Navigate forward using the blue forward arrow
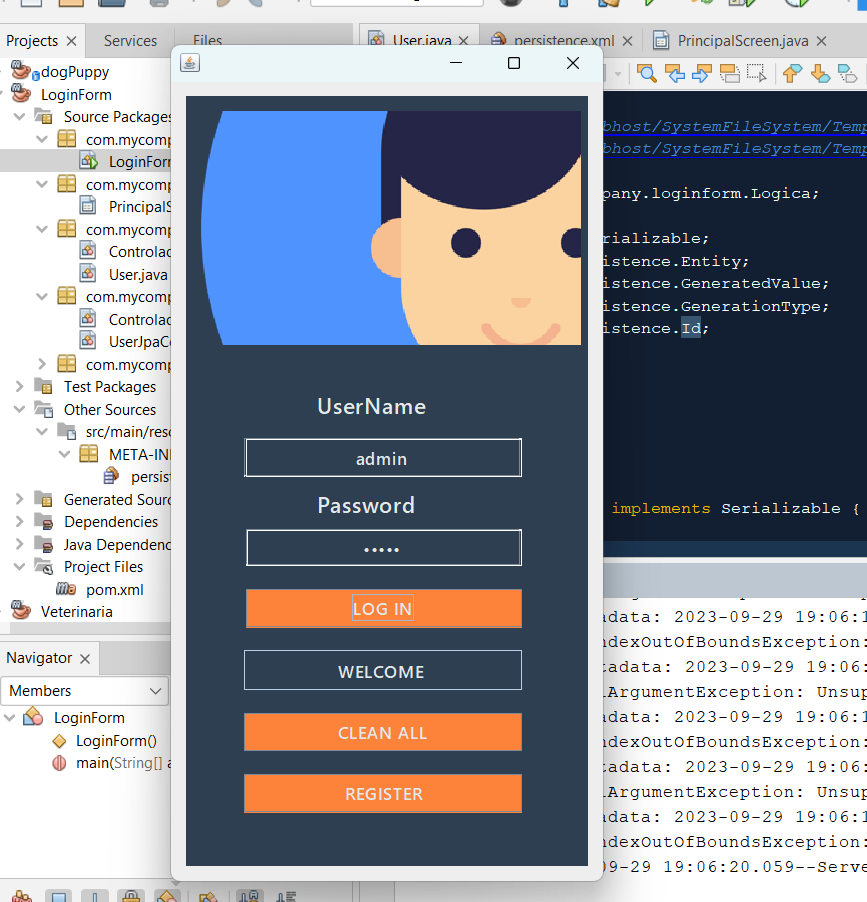This screenshot has width=867, height=902. pyautogui.click(x=701, y=74)
